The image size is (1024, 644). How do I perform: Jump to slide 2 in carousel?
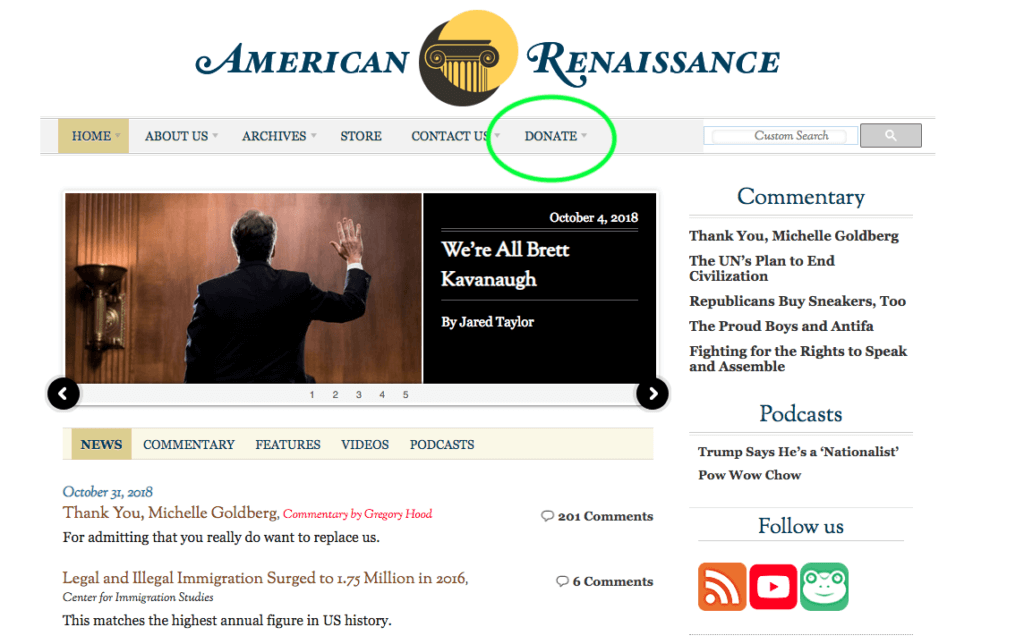click(x=335, y=394)
